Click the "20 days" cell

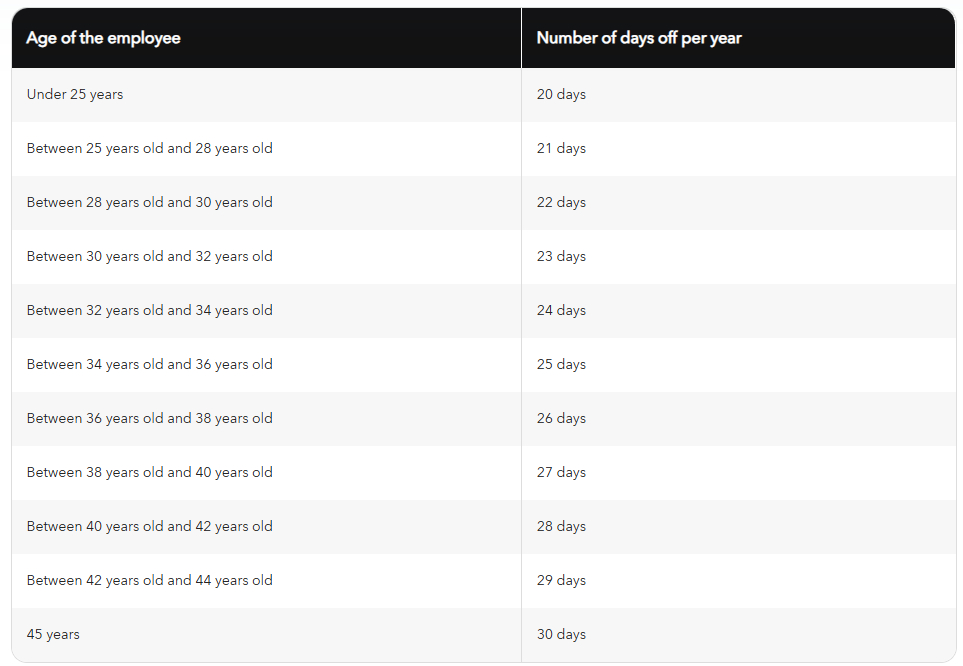point(561,94)
